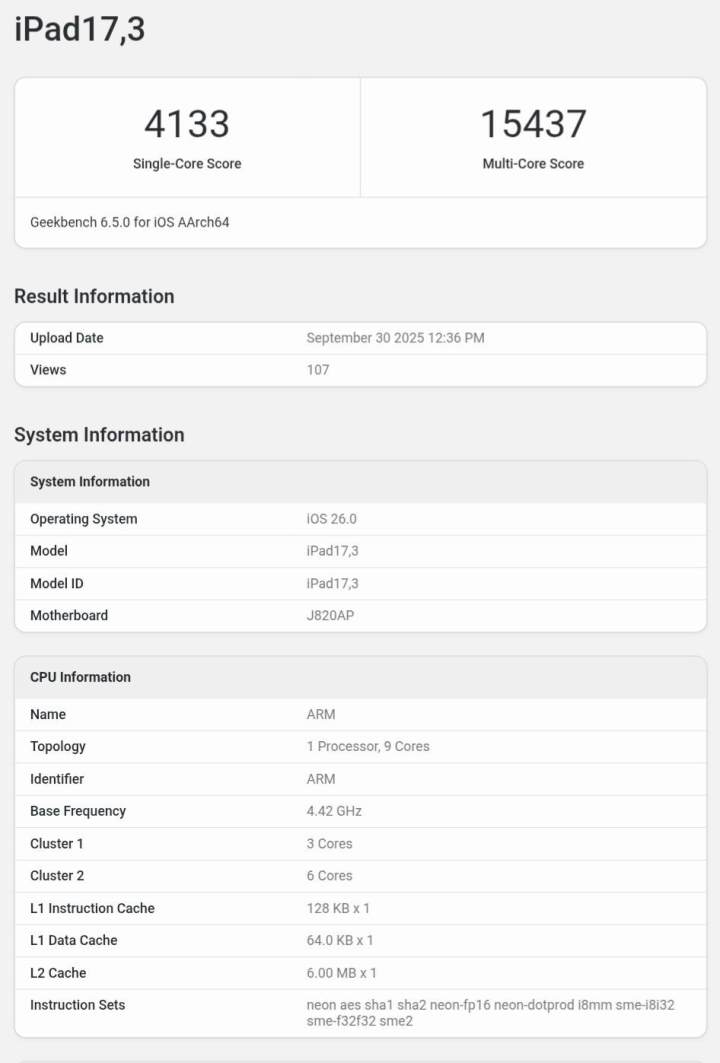720x1063 pixels.
Task: Select the Cluster 2 row label
Action: tap(57, 876)
